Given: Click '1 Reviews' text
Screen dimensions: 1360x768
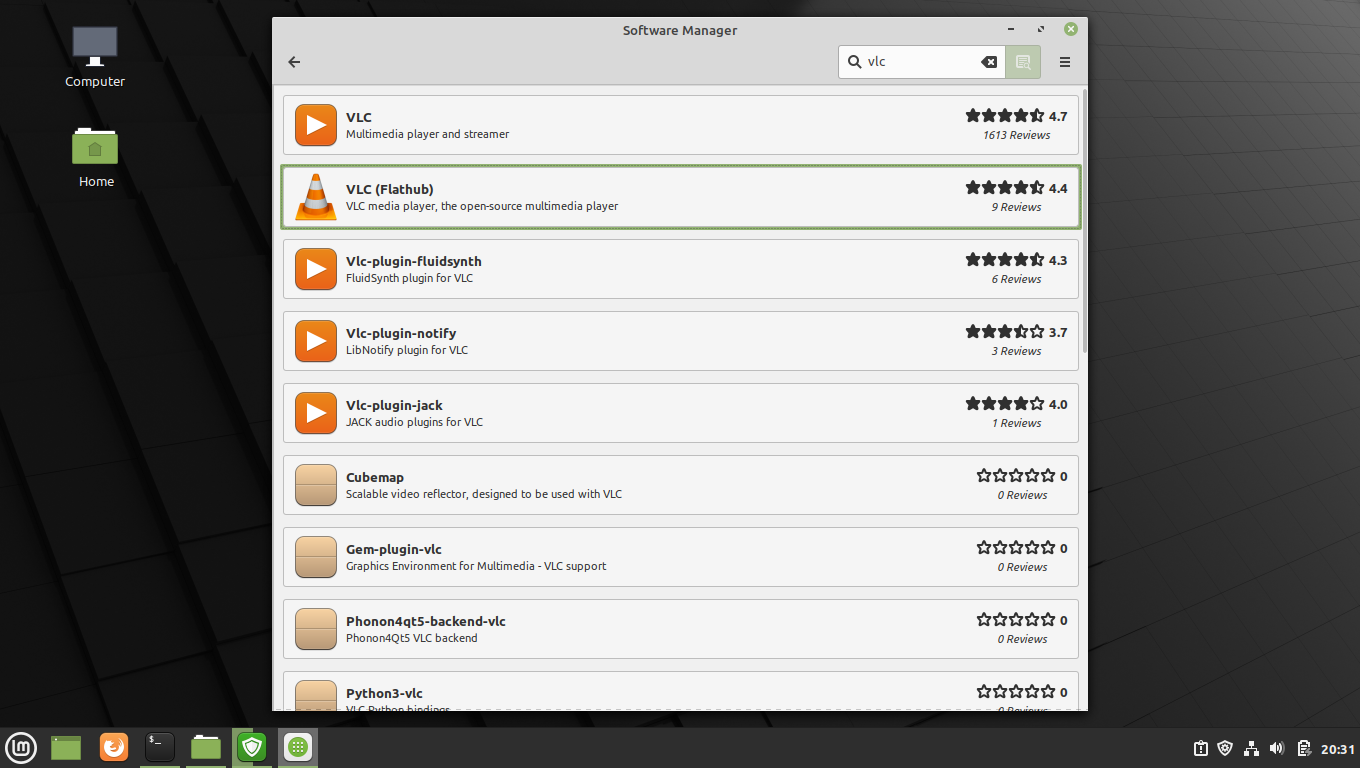Looking at the screenshot, I should point(1017,423).
